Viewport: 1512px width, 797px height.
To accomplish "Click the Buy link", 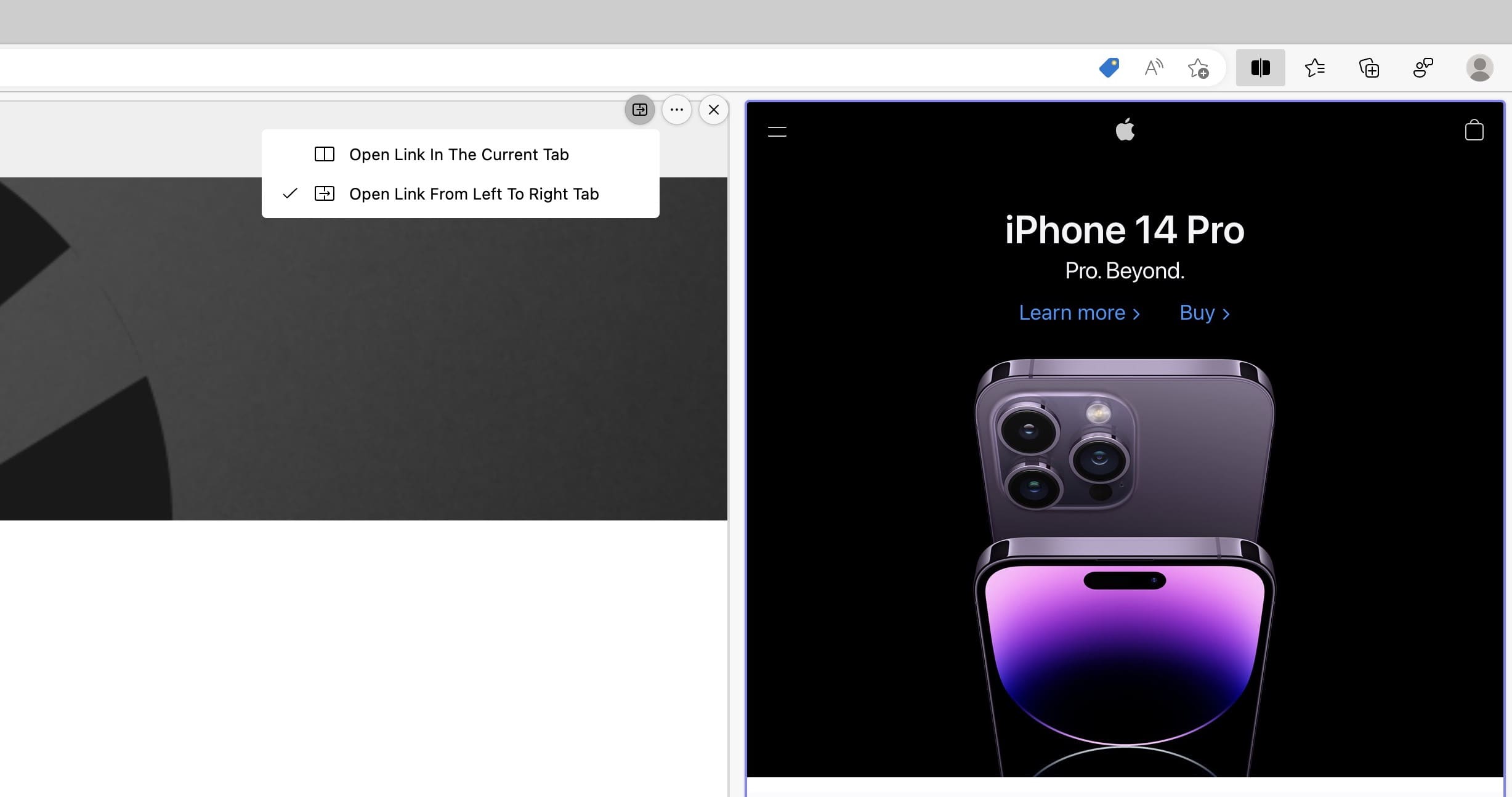I will click(1205, 313).
